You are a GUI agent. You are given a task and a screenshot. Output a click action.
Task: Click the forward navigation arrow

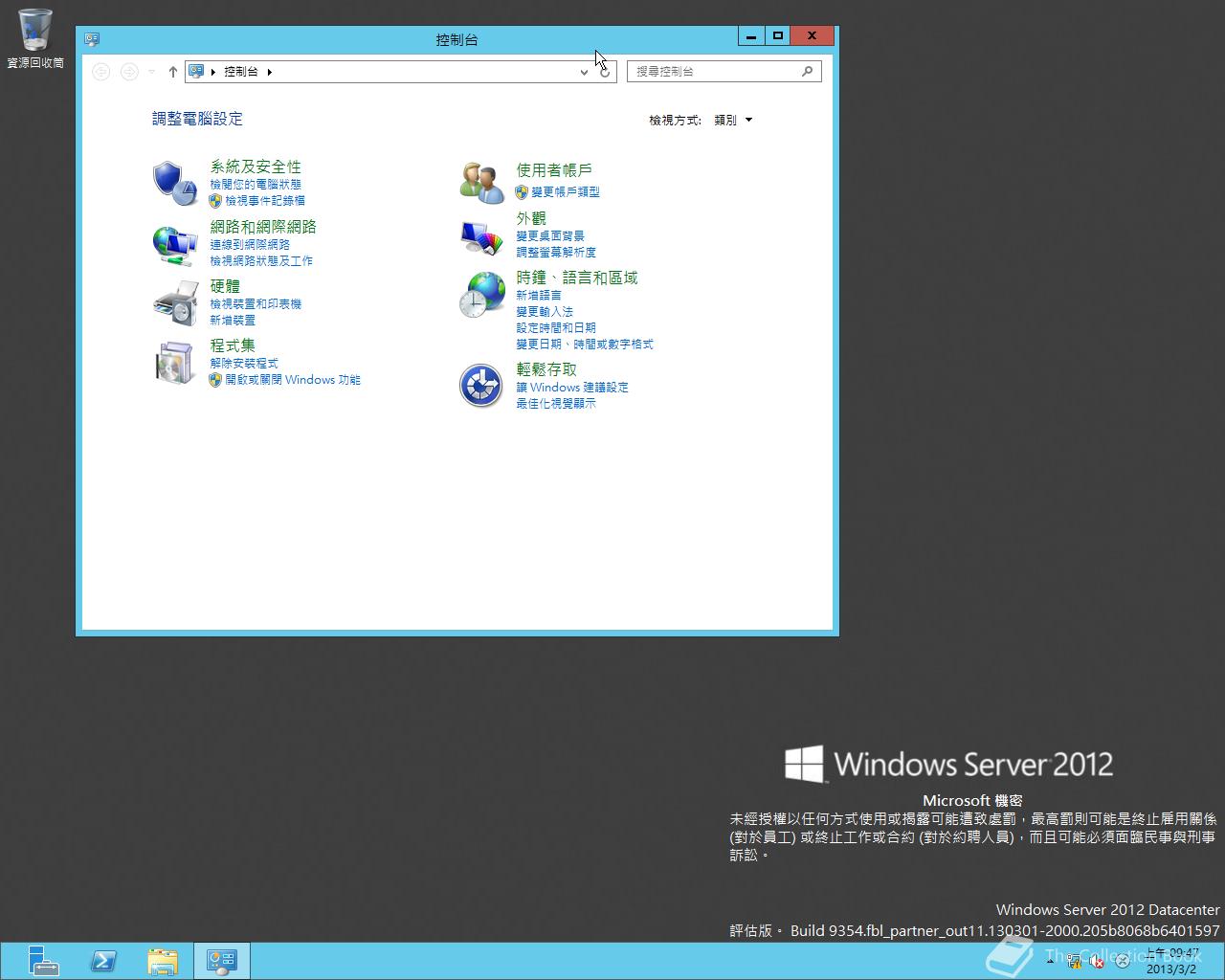click(129, 72)
